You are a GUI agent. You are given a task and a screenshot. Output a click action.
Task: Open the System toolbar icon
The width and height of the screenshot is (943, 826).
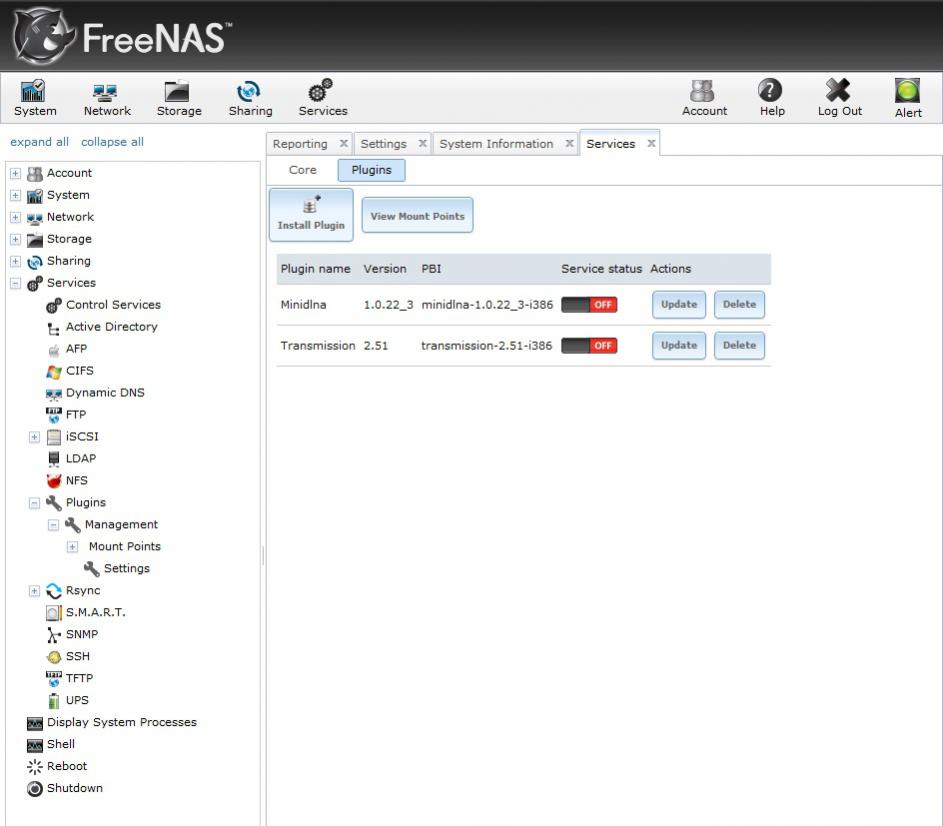pyautogui.click(x=35, y=98)
